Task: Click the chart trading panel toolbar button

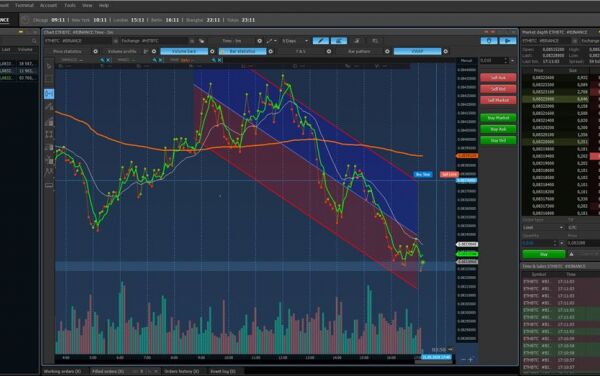Action: pos(339,41)
